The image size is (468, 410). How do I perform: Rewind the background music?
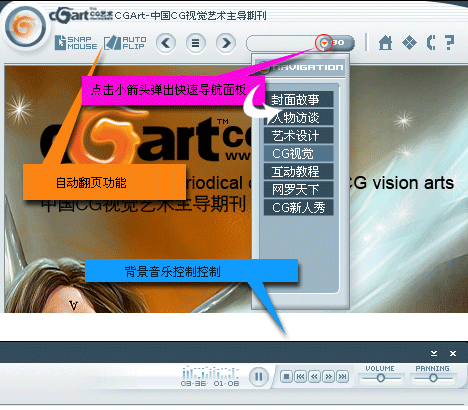pyautogui.click(x=314, y=377)
